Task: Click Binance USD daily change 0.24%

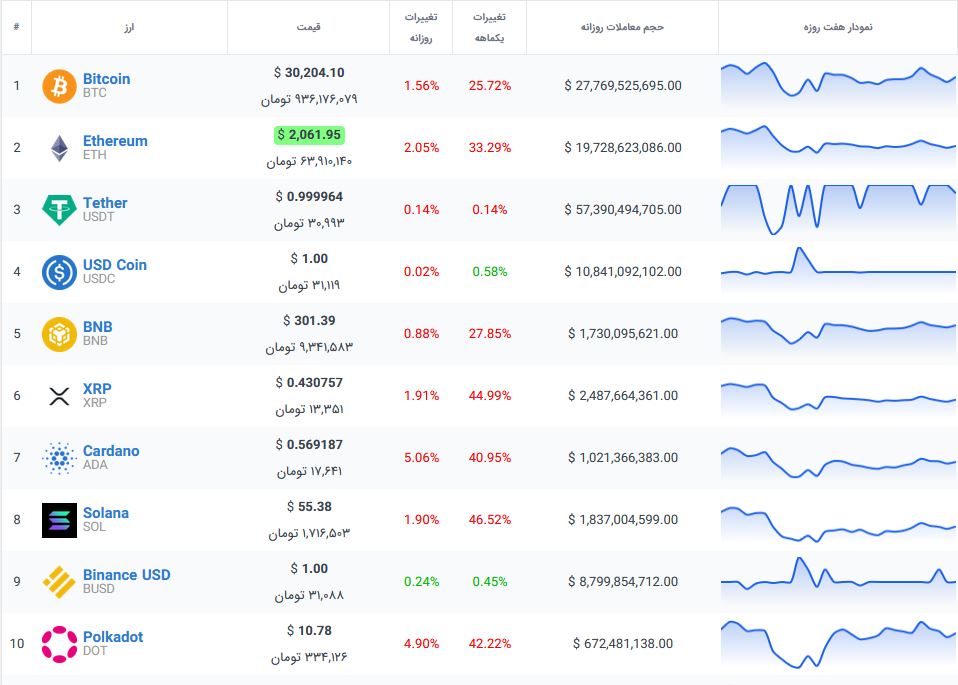Action: click(422, 582)
